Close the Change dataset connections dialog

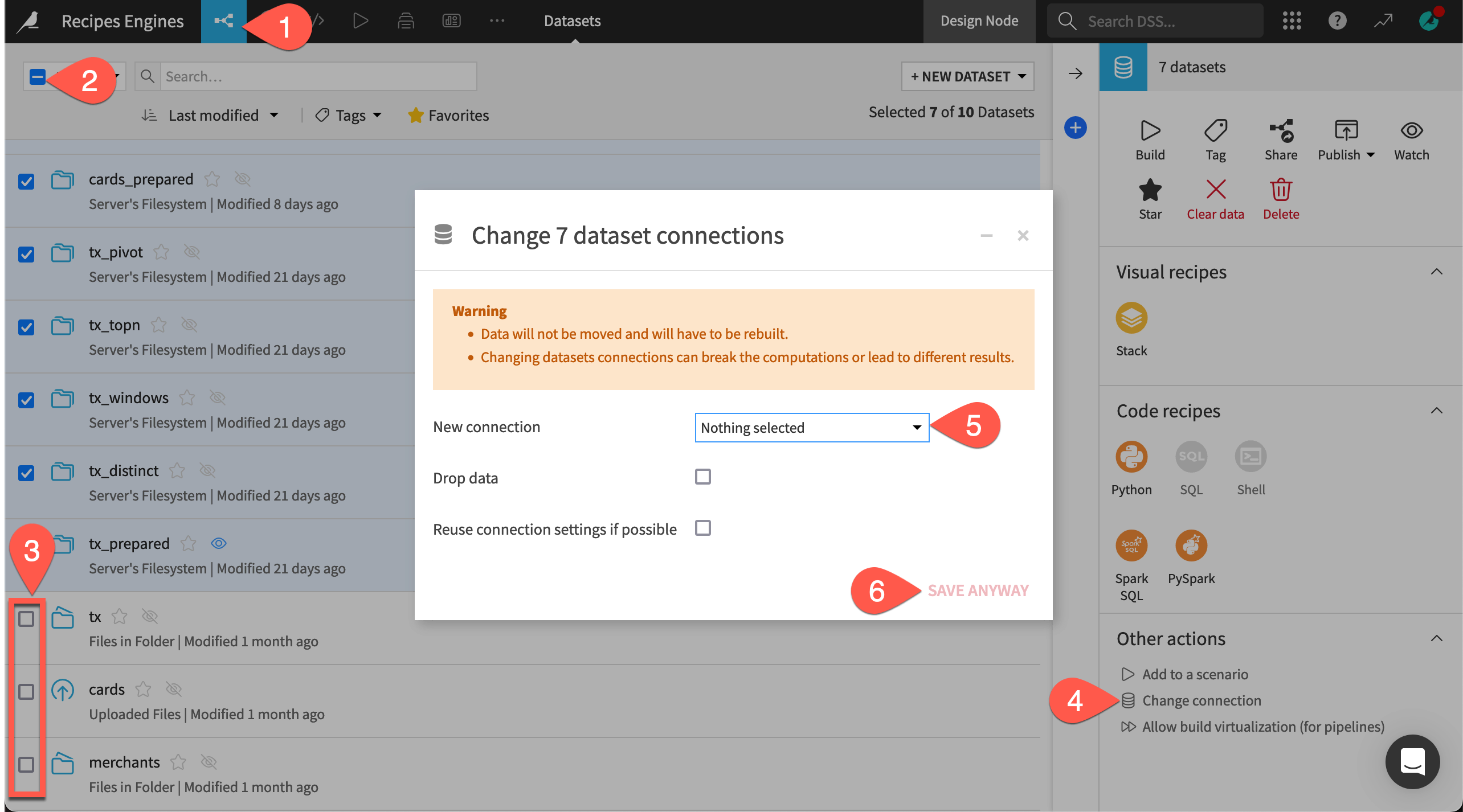coord(1023,235)
